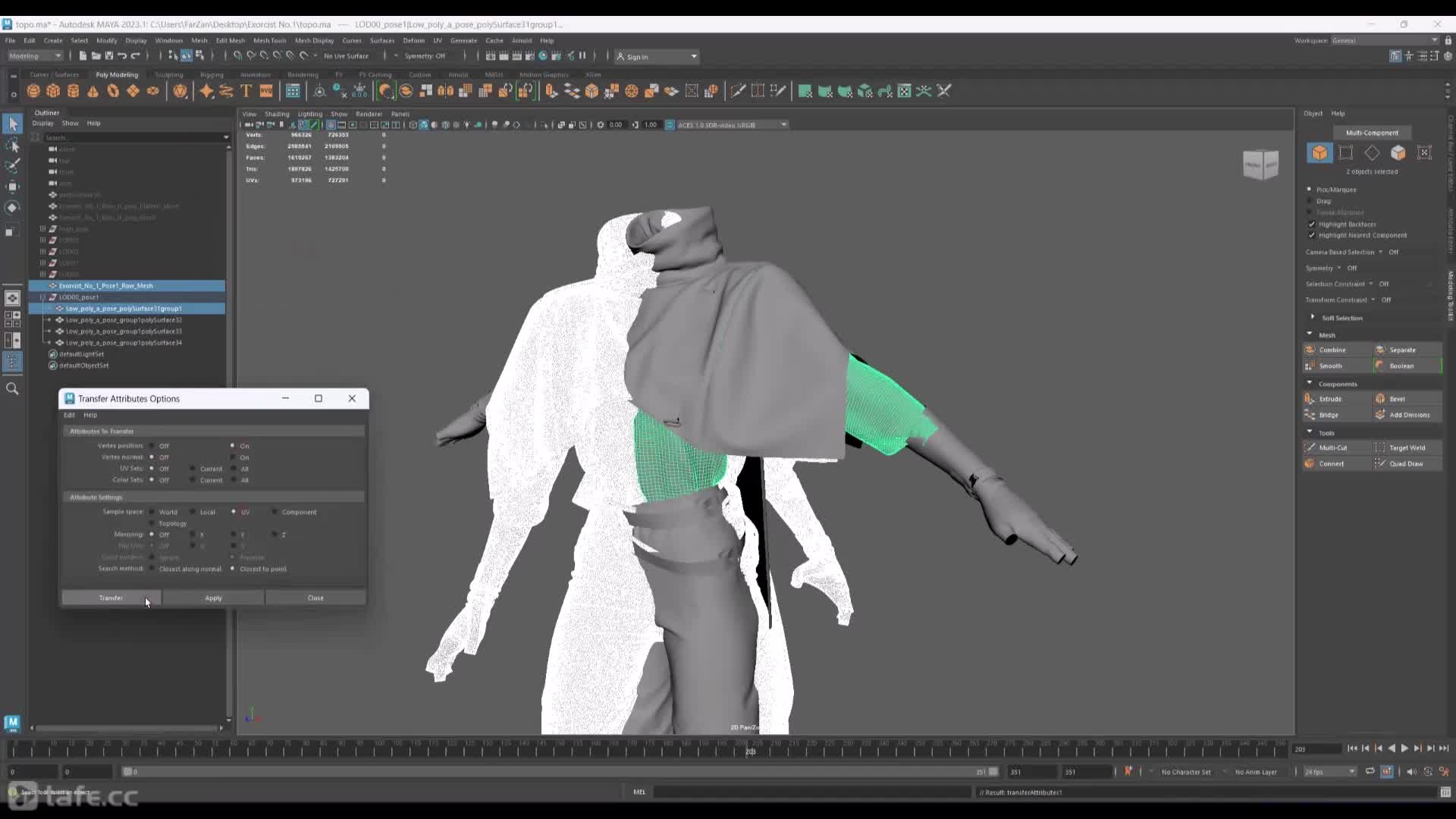Open the Modeling menu set dropdown

[35, 55]
